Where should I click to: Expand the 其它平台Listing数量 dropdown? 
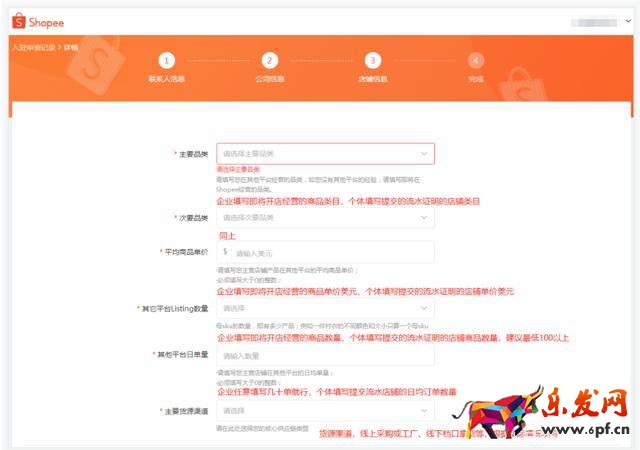pyautogui.click(x=325, y=309)
